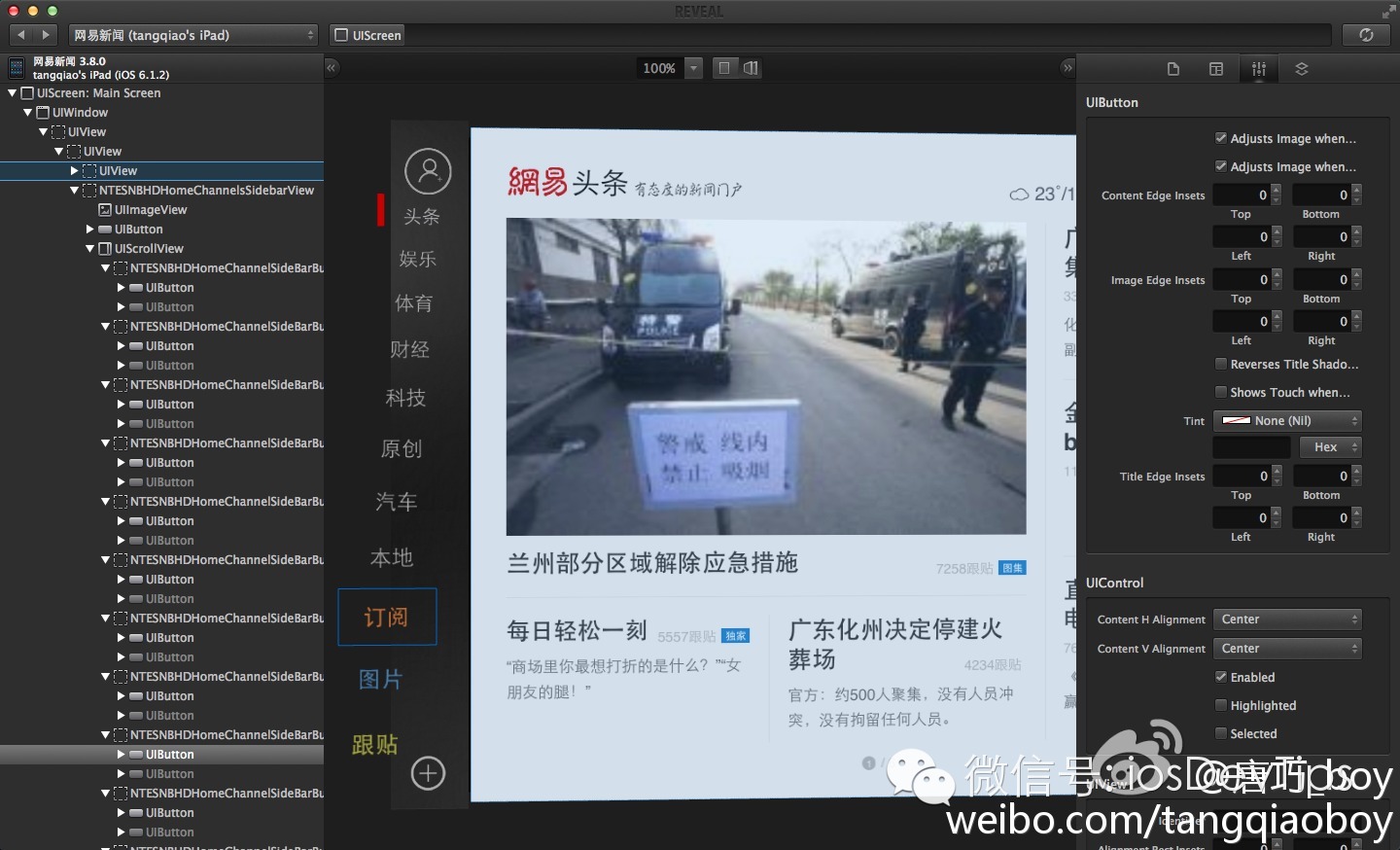Open the 每日轻松一刻 article
1400x850 pixels.
pos(577,631)
